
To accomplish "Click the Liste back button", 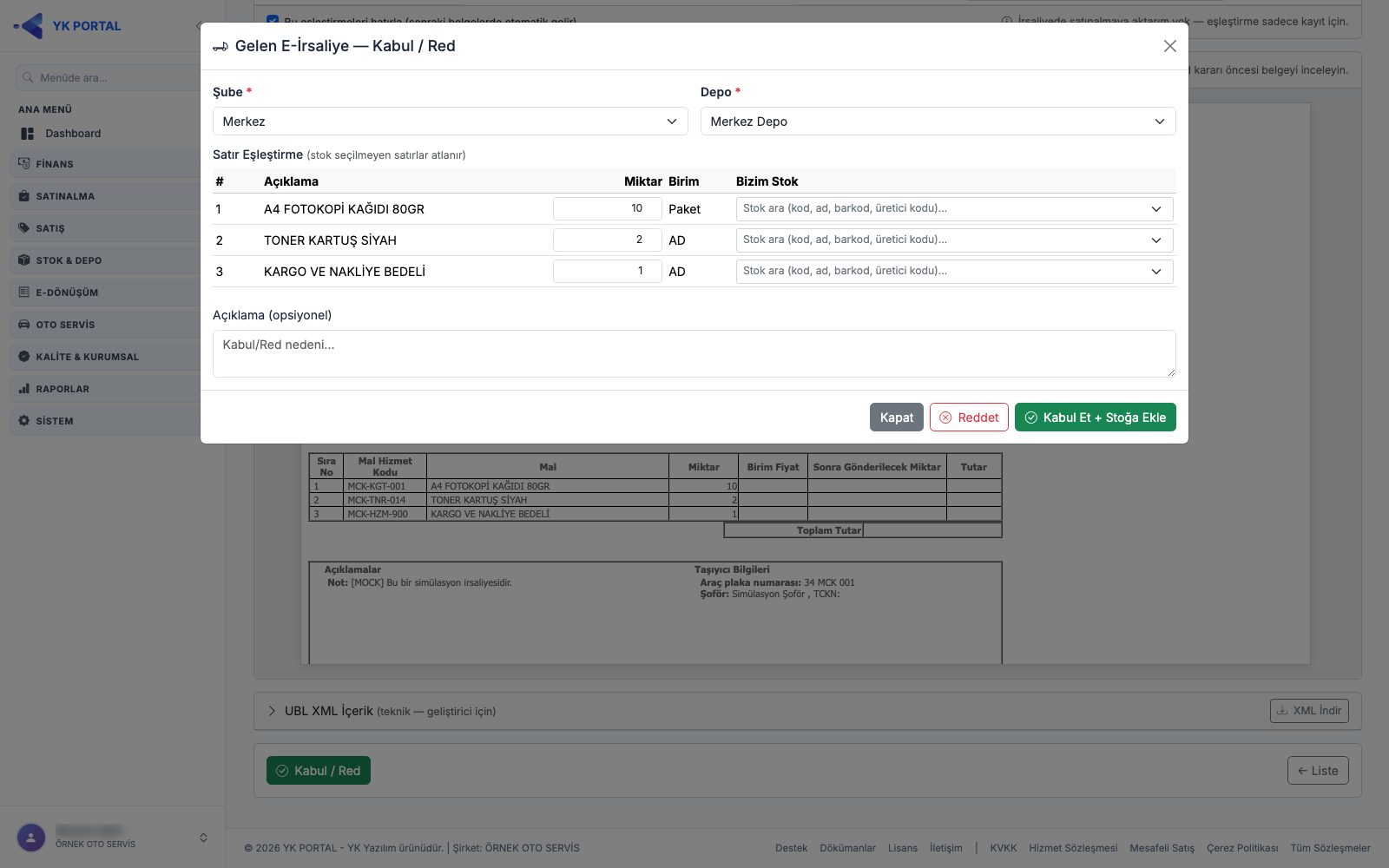I will [x=1318, y=771].
